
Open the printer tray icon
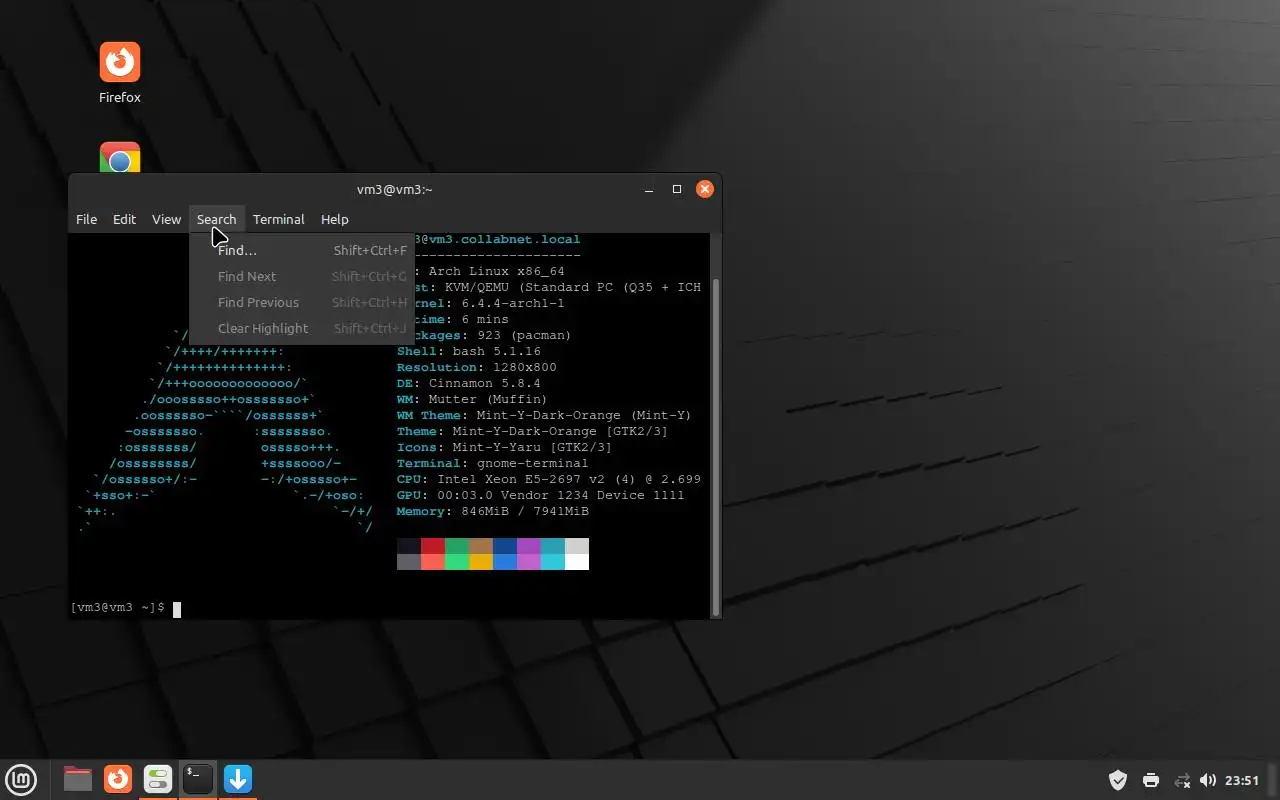point(1151,780)
